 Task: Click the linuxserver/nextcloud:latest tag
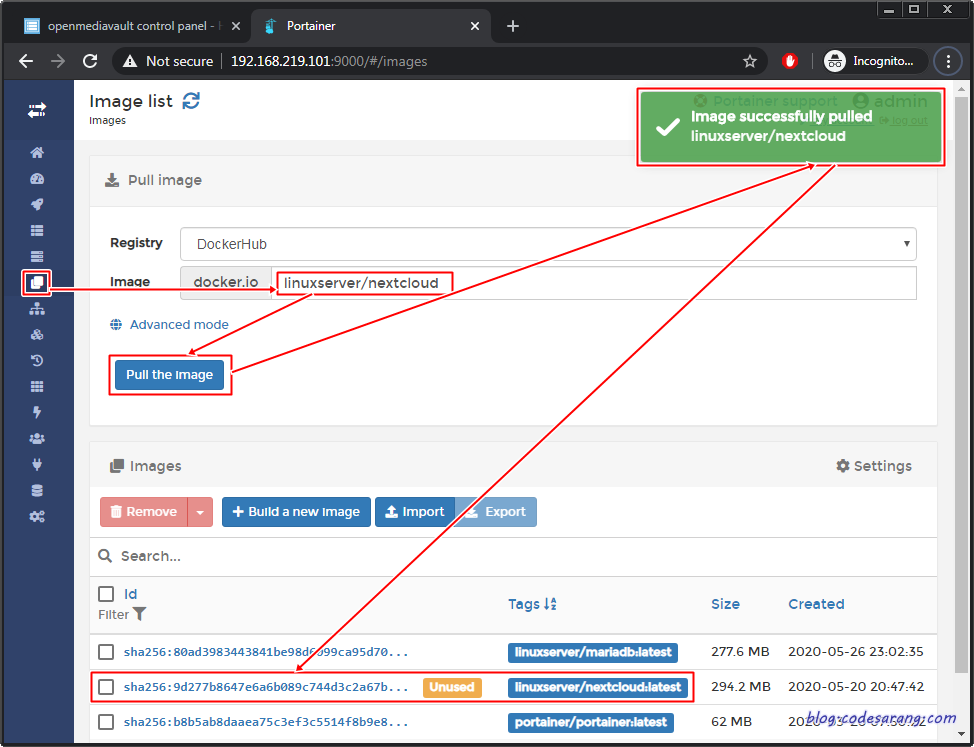coord(598,687)
